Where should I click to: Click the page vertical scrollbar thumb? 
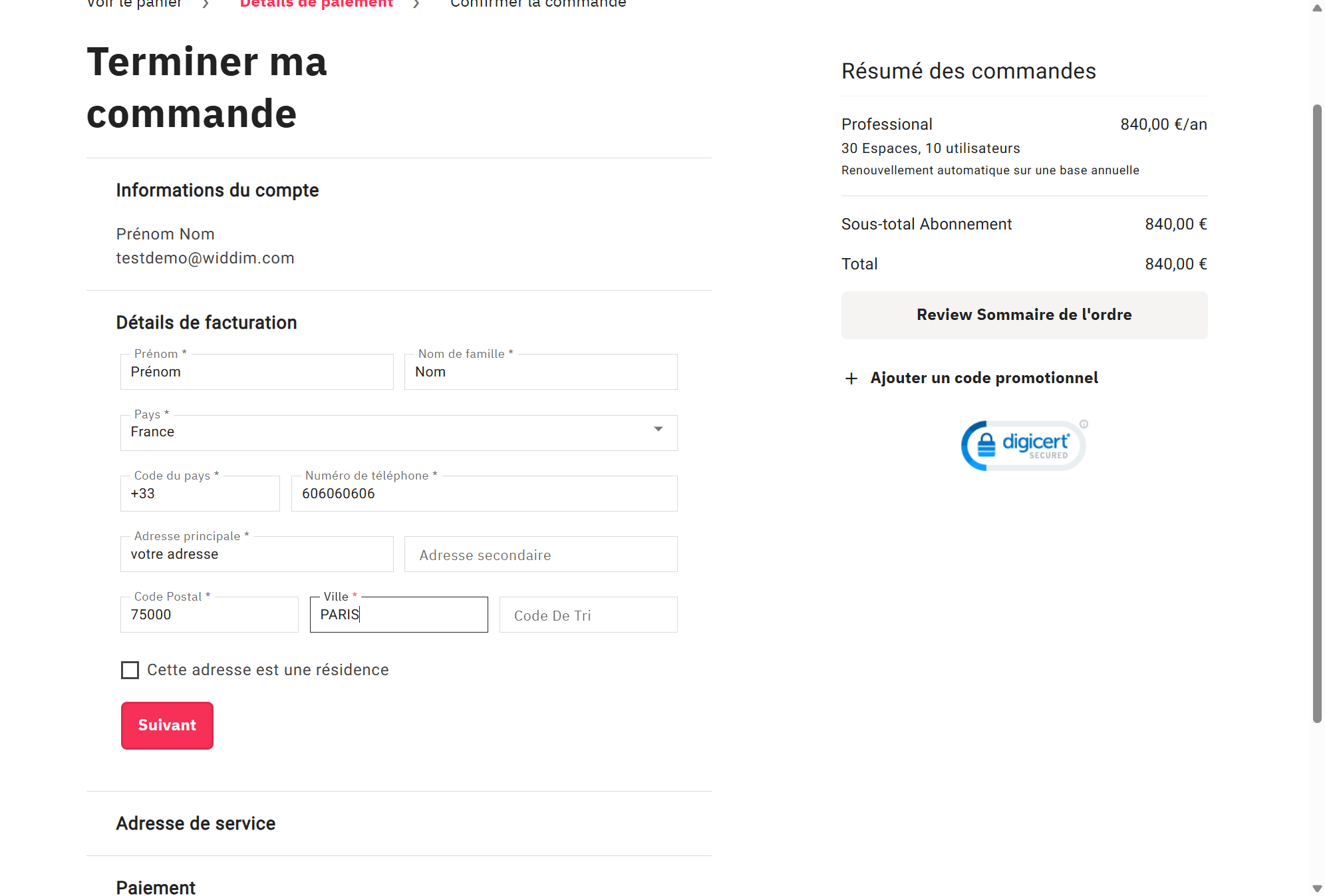tap(1317, 412)
